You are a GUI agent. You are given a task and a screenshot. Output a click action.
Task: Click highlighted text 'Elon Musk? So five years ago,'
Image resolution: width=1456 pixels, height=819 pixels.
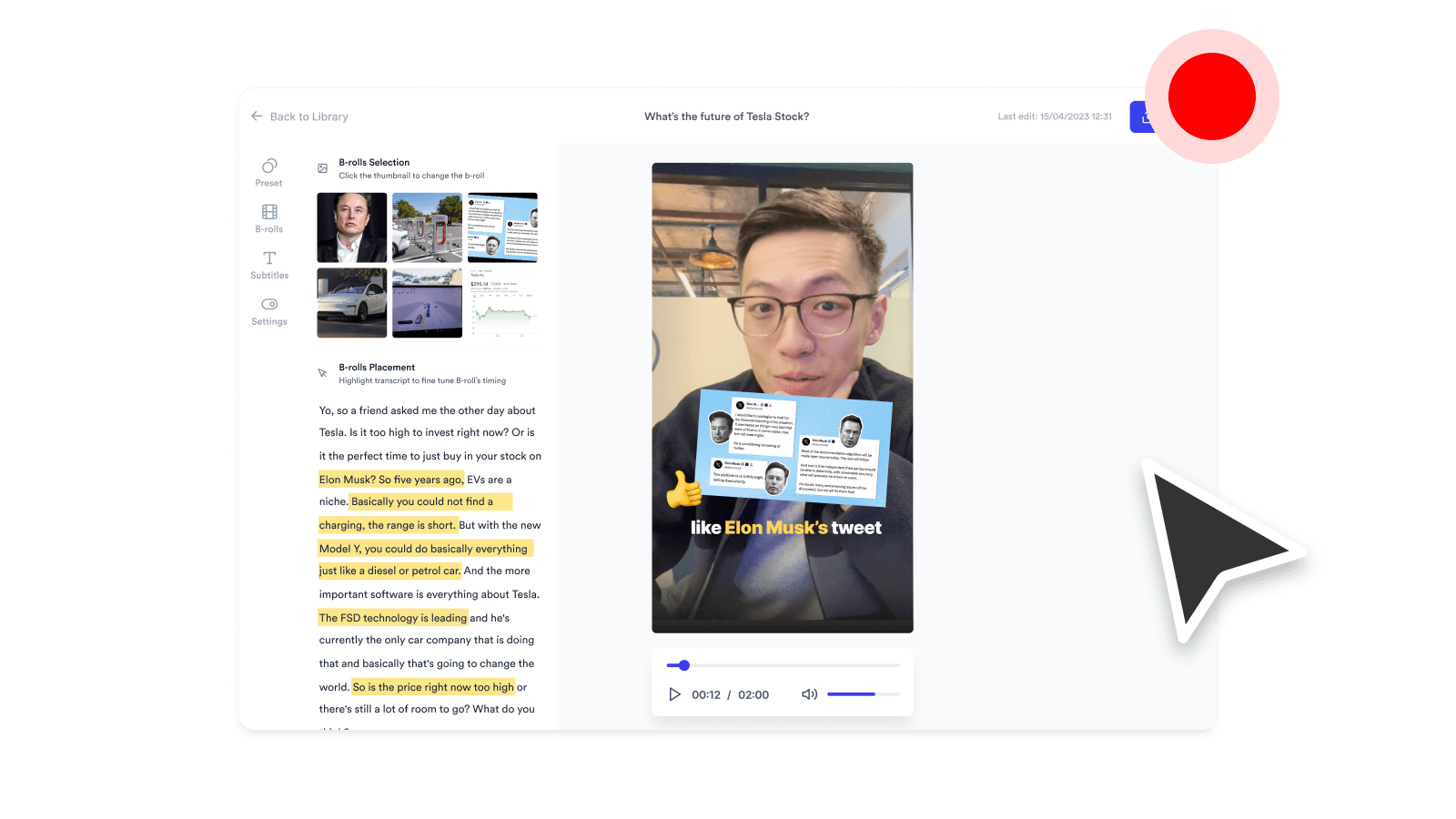[x=391, y=480]
